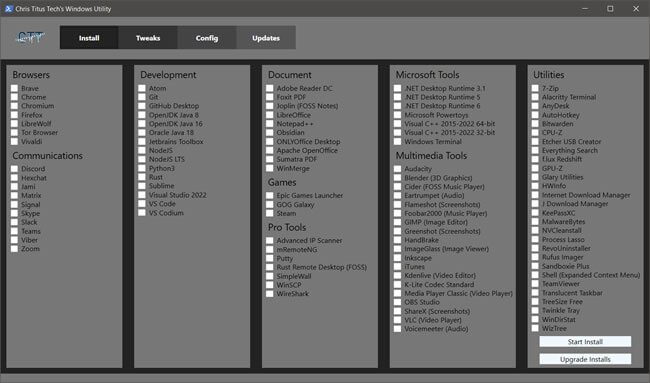Select the Tor Browser checkbox
This screenshot has width=650, height=383.
click(15, 133)
